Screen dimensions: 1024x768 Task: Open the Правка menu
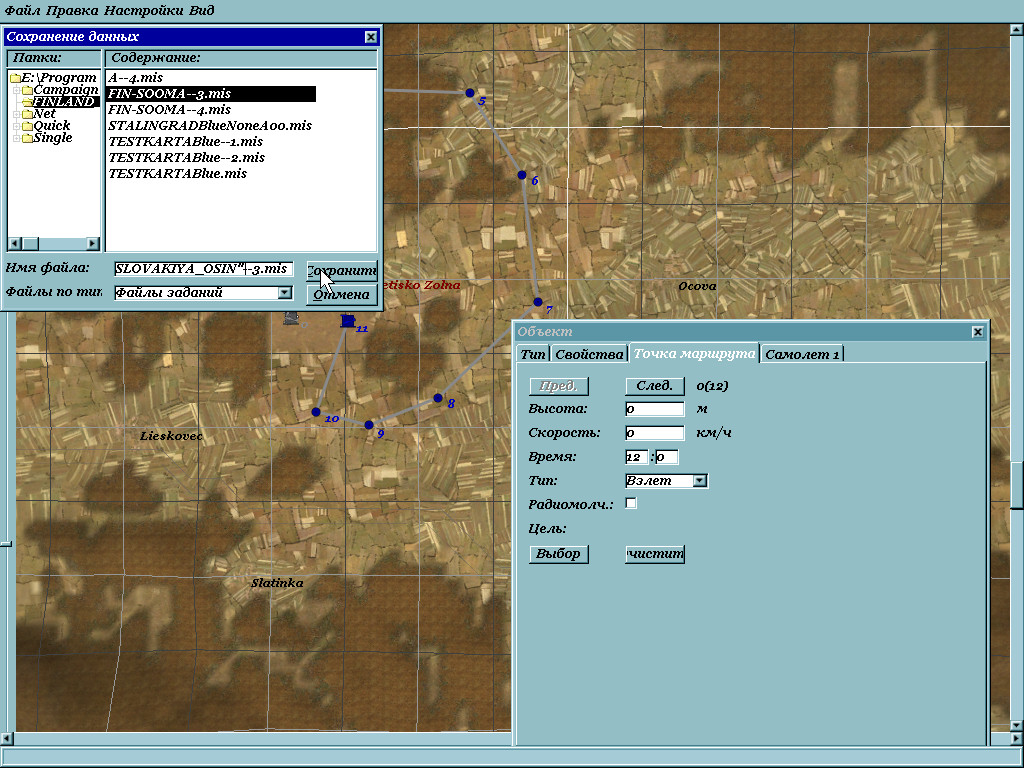click(72, 10)
